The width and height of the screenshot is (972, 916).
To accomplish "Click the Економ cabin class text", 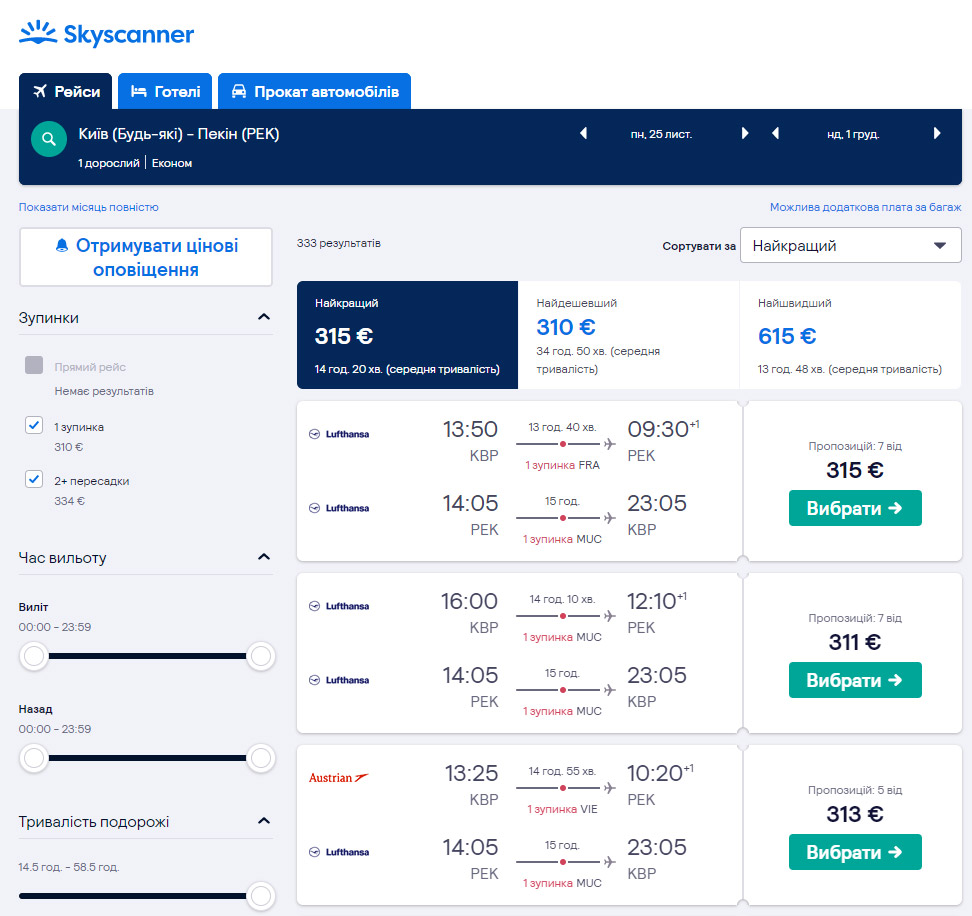I will click(172, 163).
